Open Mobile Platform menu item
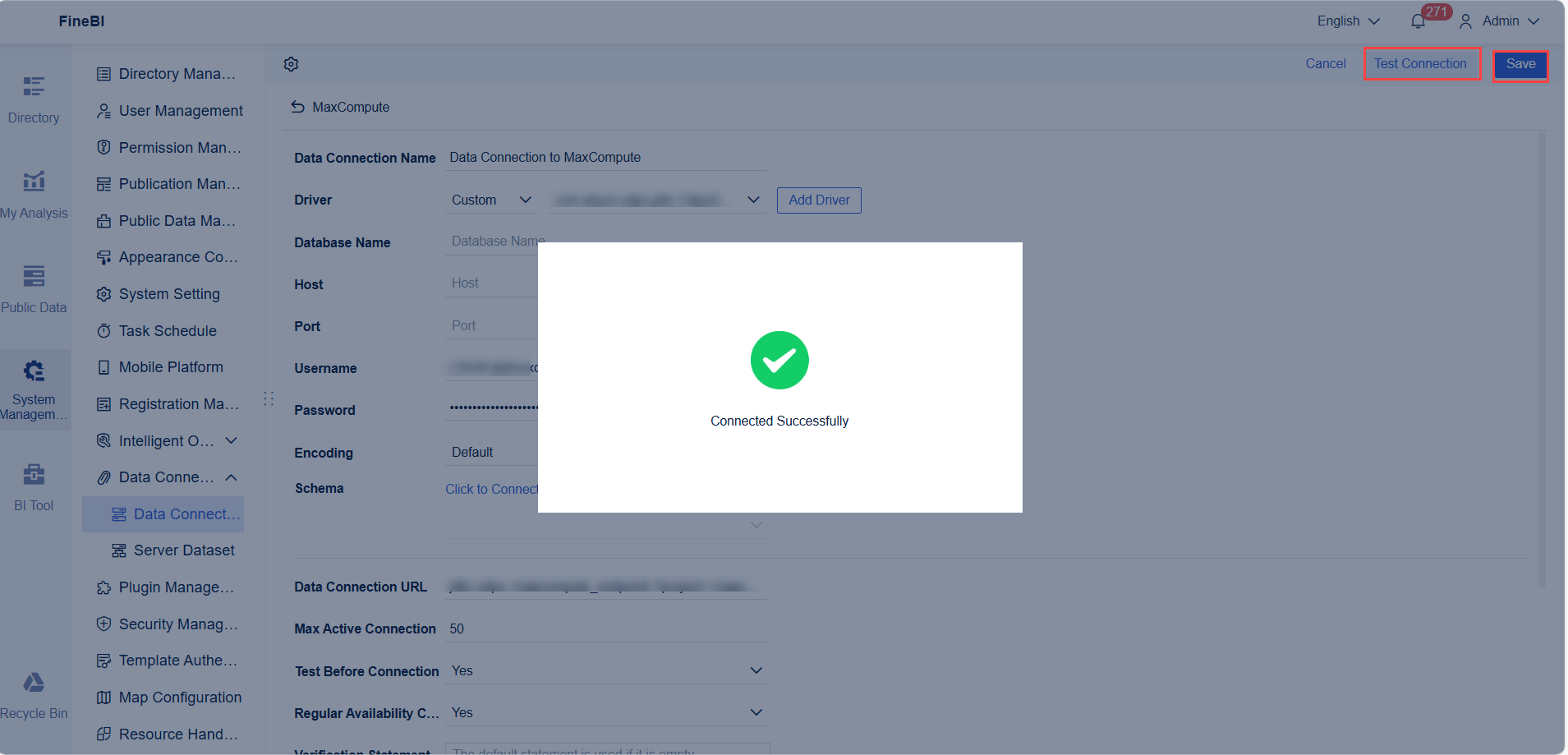1568x755 pixels. (x=160, y=367)
